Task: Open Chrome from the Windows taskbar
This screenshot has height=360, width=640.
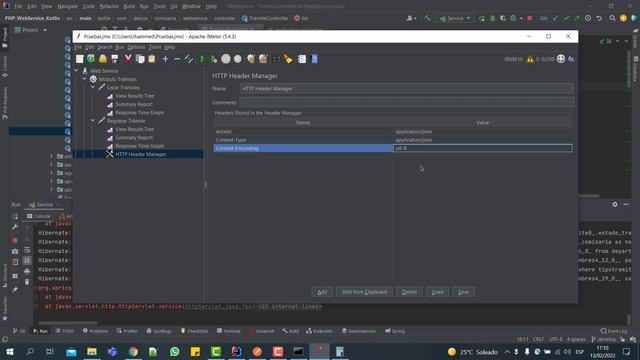Action: (133, 351)
